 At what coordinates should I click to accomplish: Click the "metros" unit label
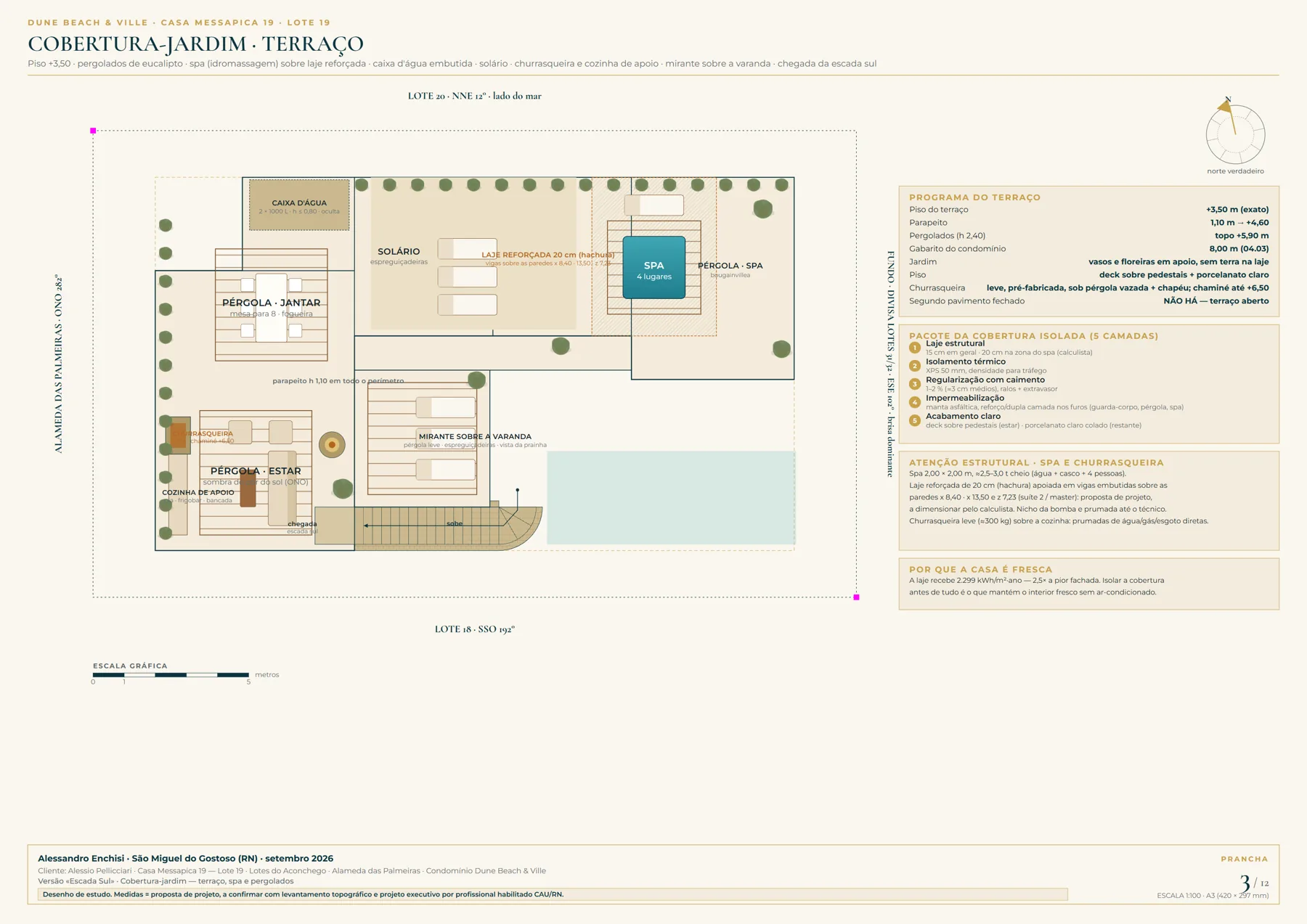[266, 675]
